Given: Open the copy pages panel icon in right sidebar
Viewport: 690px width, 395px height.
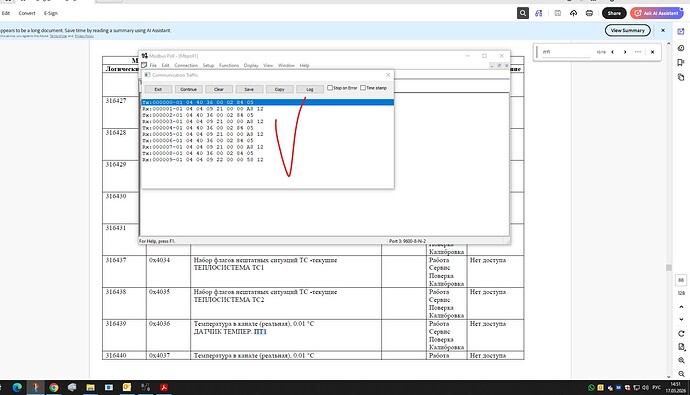Looking at the screenshot, I should coord(681,77).
